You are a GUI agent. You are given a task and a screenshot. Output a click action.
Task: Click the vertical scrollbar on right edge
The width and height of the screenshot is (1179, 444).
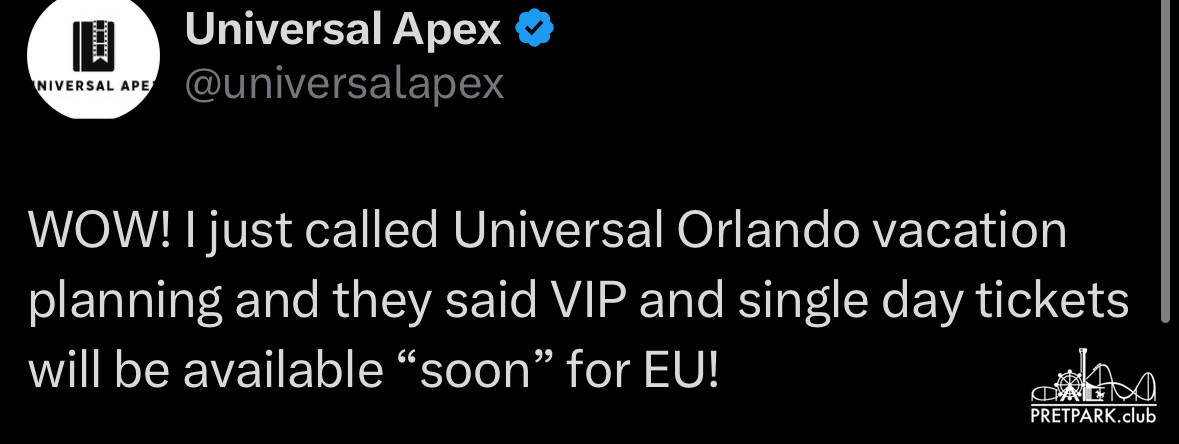pyautogui.click(x=1164, y=160)
